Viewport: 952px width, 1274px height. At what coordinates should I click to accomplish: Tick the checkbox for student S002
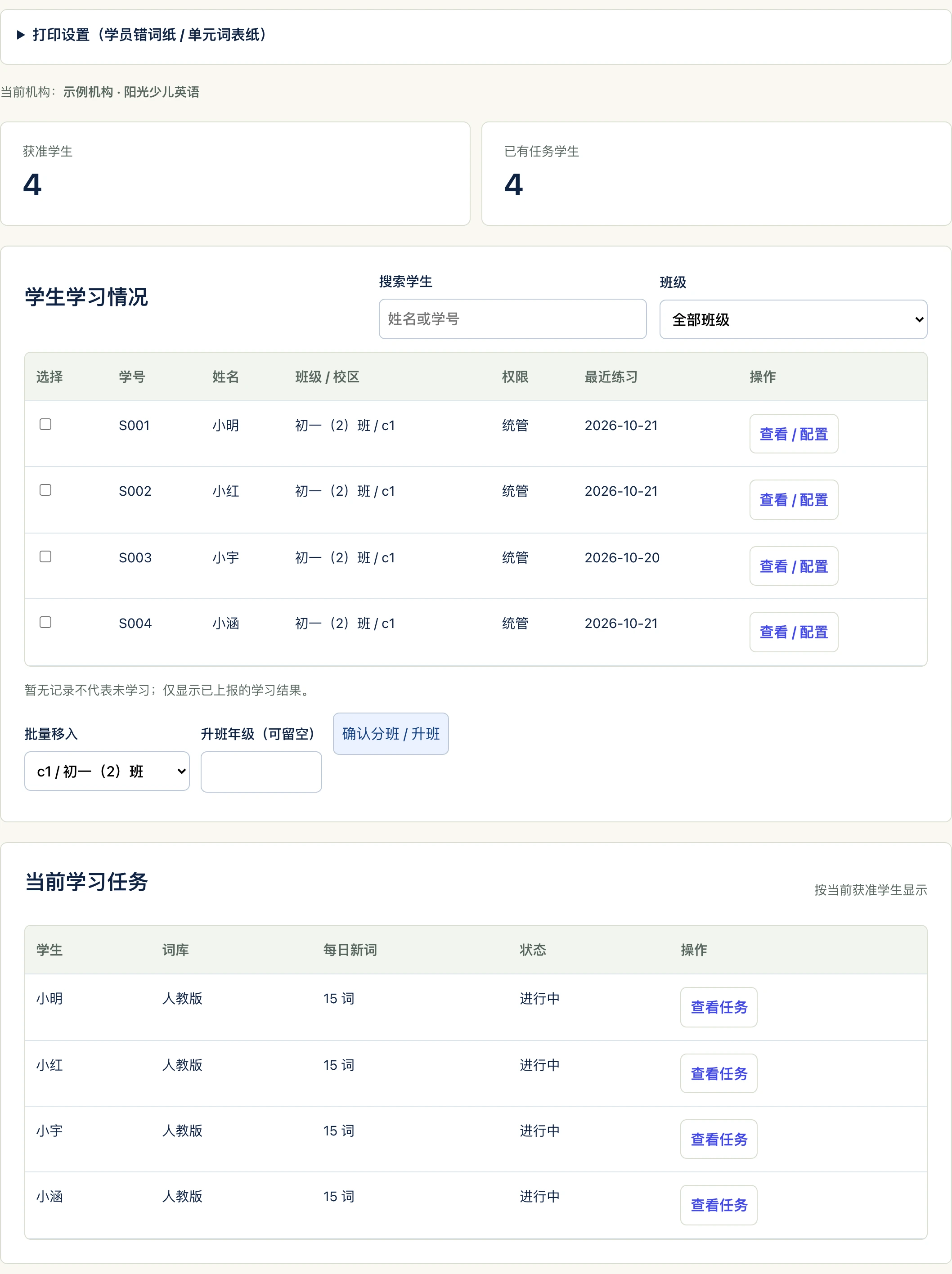45,490
